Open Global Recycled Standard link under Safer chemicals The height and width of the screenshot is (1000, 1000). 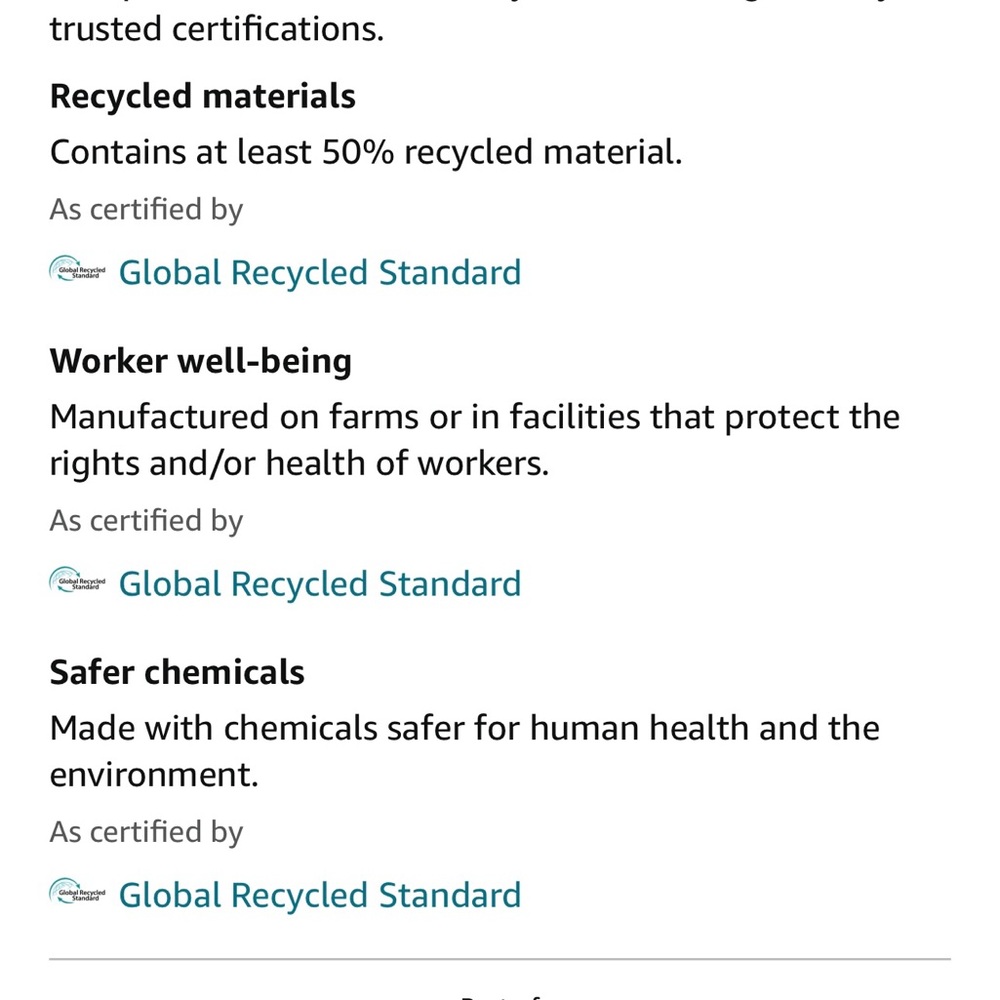pyautogui.click(x=320, y=895)
